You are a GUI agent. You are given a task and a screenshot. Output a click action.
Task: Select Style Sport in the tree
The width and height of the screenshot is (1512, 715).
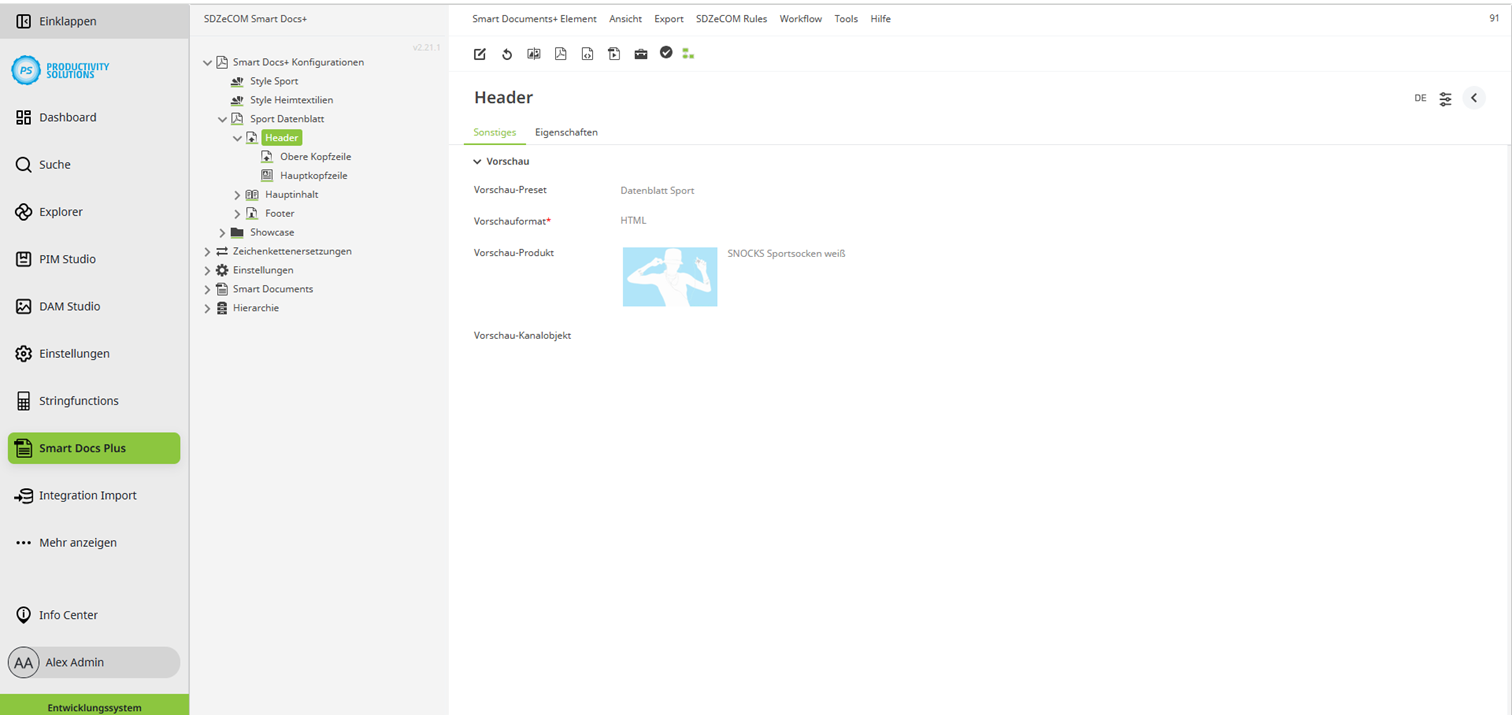coord(274,81)
